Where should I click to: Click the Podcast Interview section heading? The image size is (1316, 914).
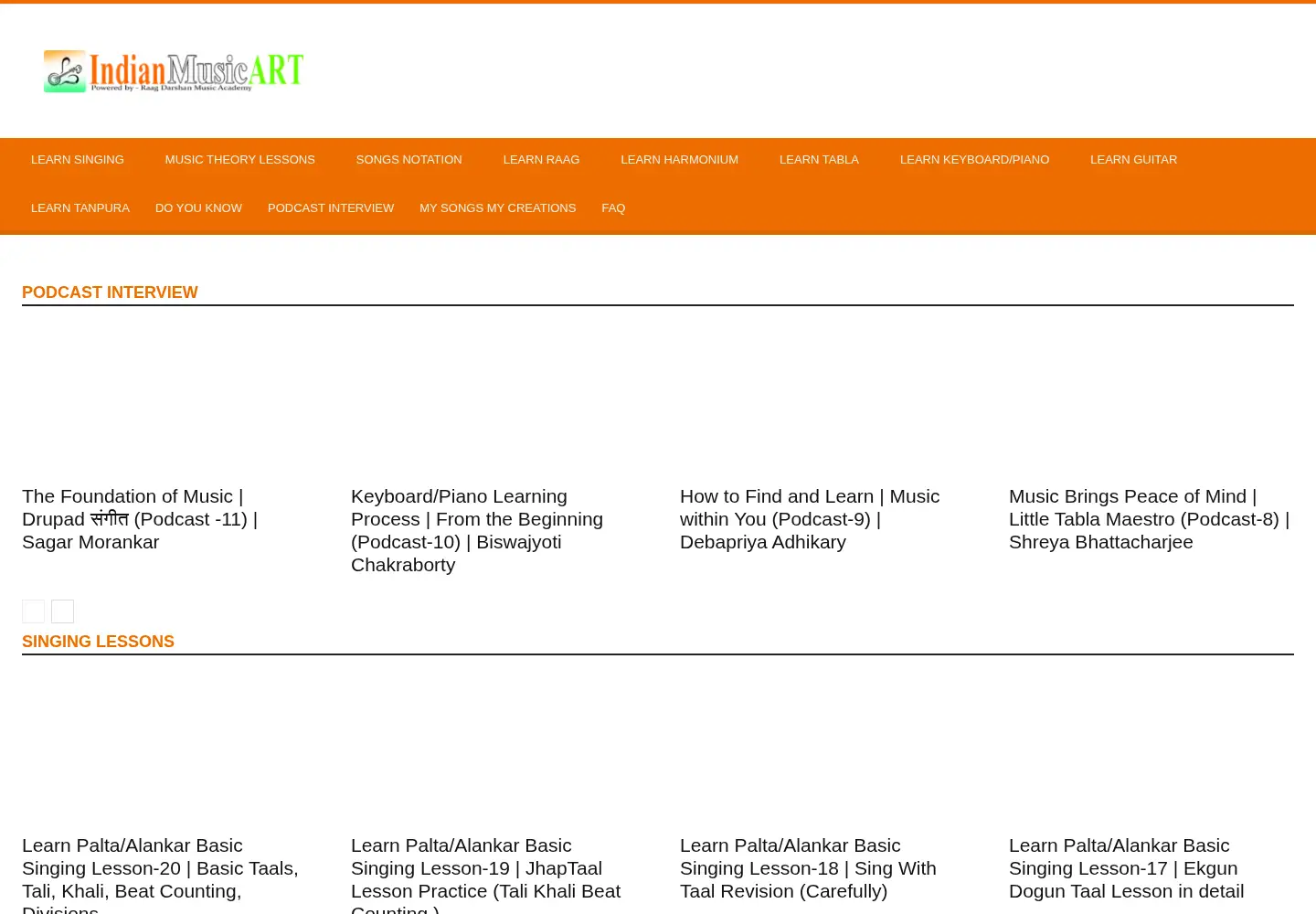coord(110,292)
